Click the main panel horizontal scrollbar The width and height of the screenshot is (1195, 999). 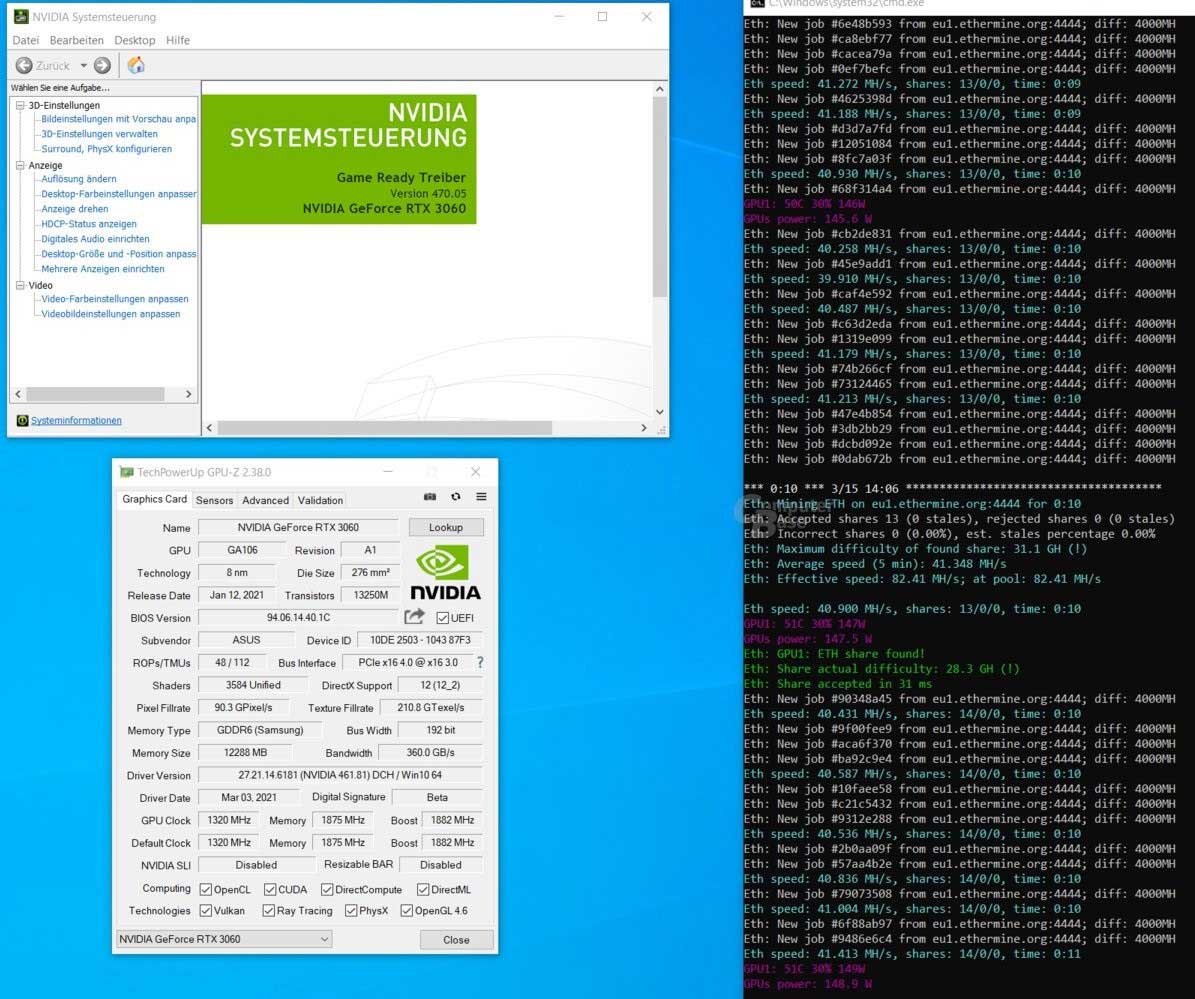point(385,428)
